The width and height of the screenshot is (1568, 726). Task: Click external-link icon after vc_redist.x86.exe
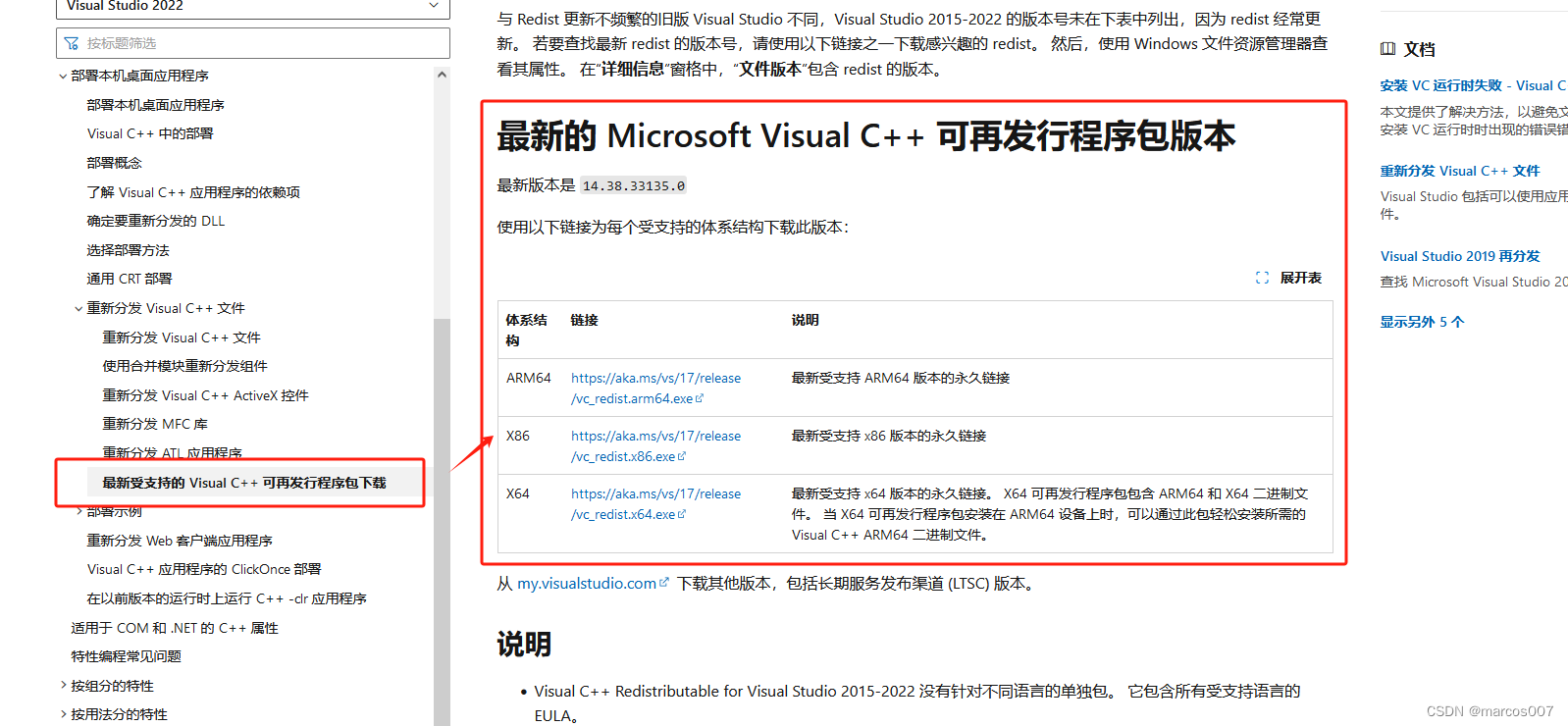(x=682, y=456)
